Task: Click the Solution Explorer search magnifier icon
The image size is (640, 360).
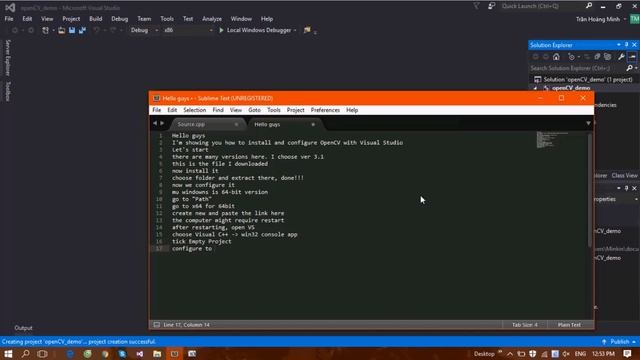Action: pos(629,68)
